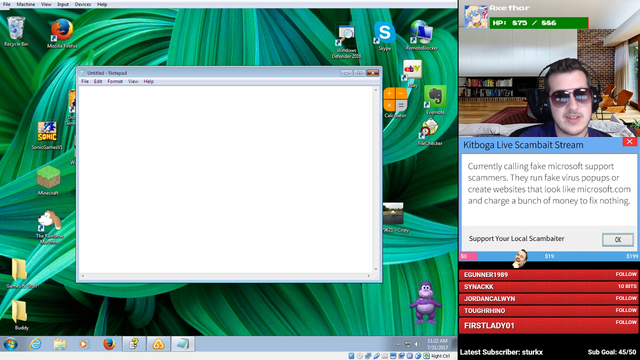Click the donation goal progress bar
The image size is (640, 360).
549,256
